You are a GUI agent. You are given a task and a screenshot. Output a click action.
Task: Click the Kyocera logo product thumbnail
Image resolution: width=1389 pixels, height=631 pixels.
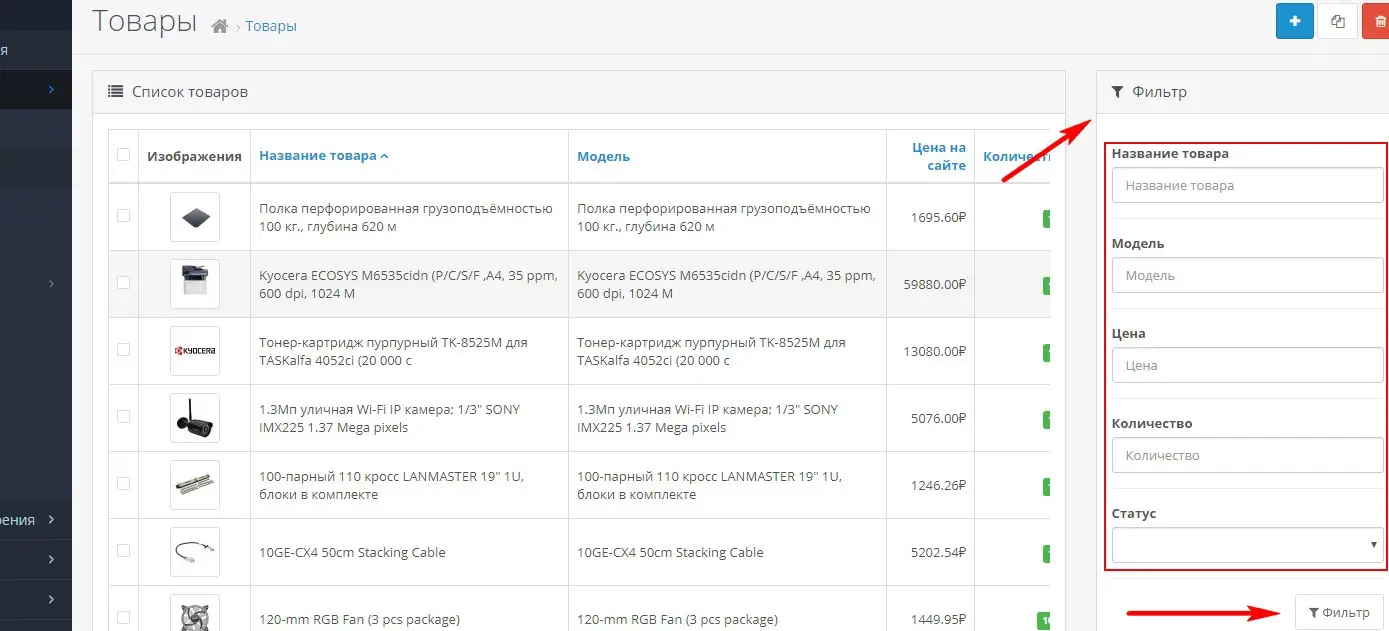[x=195, y=351]
